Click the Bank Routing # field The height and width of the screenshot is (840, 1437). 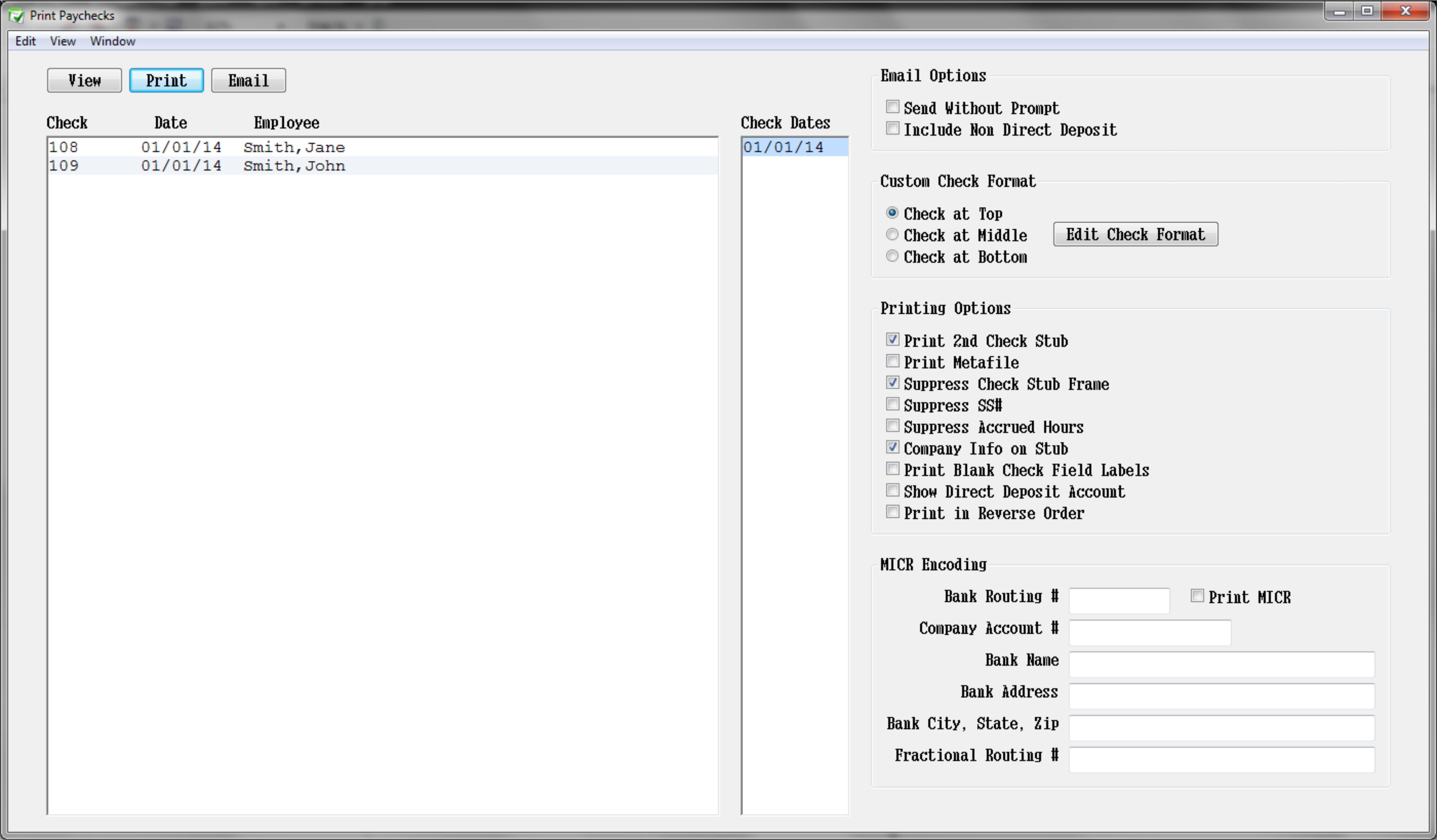(x=1119, y=601)
